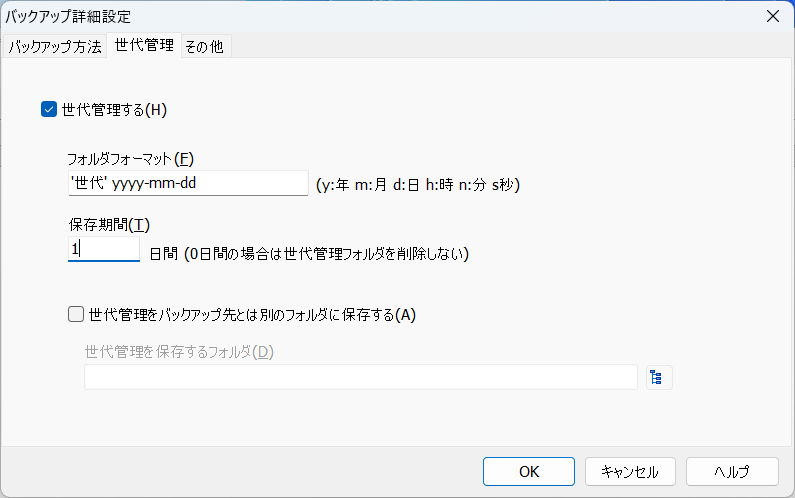The image size is (795, 498).
Task: Click the 世代管理を保存するフォルダ path field
Action: pyautogui.click(x=360, y=377)
